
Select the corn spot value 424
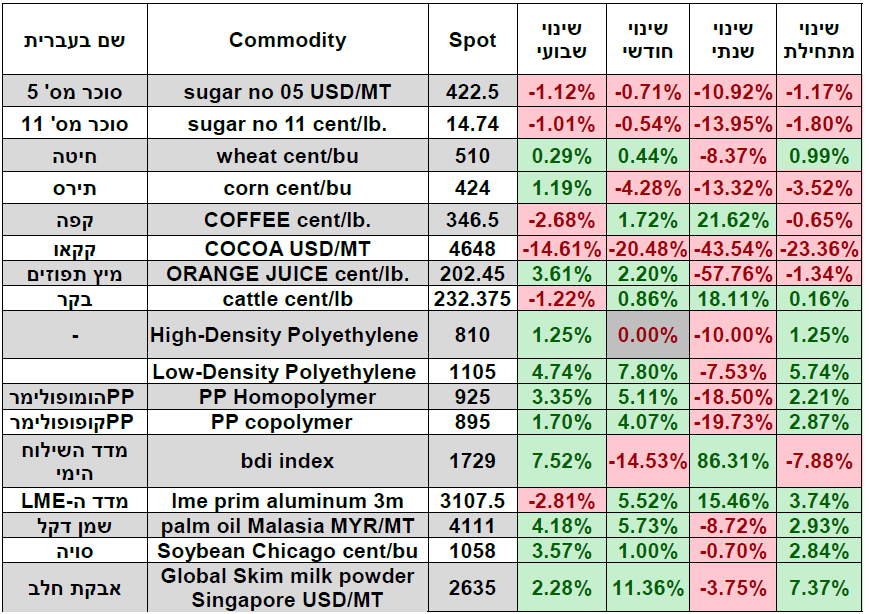point(472,188)
